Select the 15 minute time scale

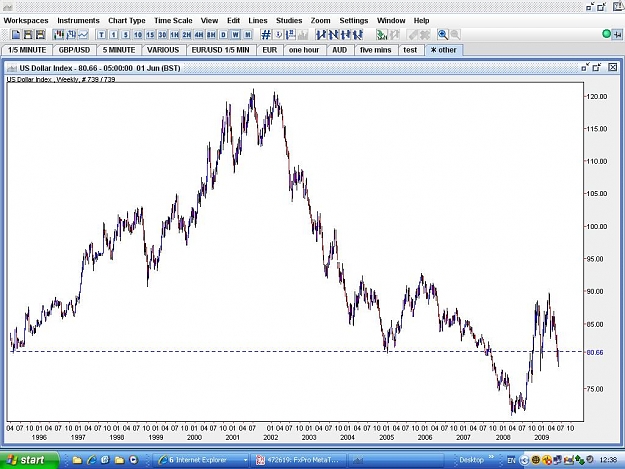(x=150, y=35)
